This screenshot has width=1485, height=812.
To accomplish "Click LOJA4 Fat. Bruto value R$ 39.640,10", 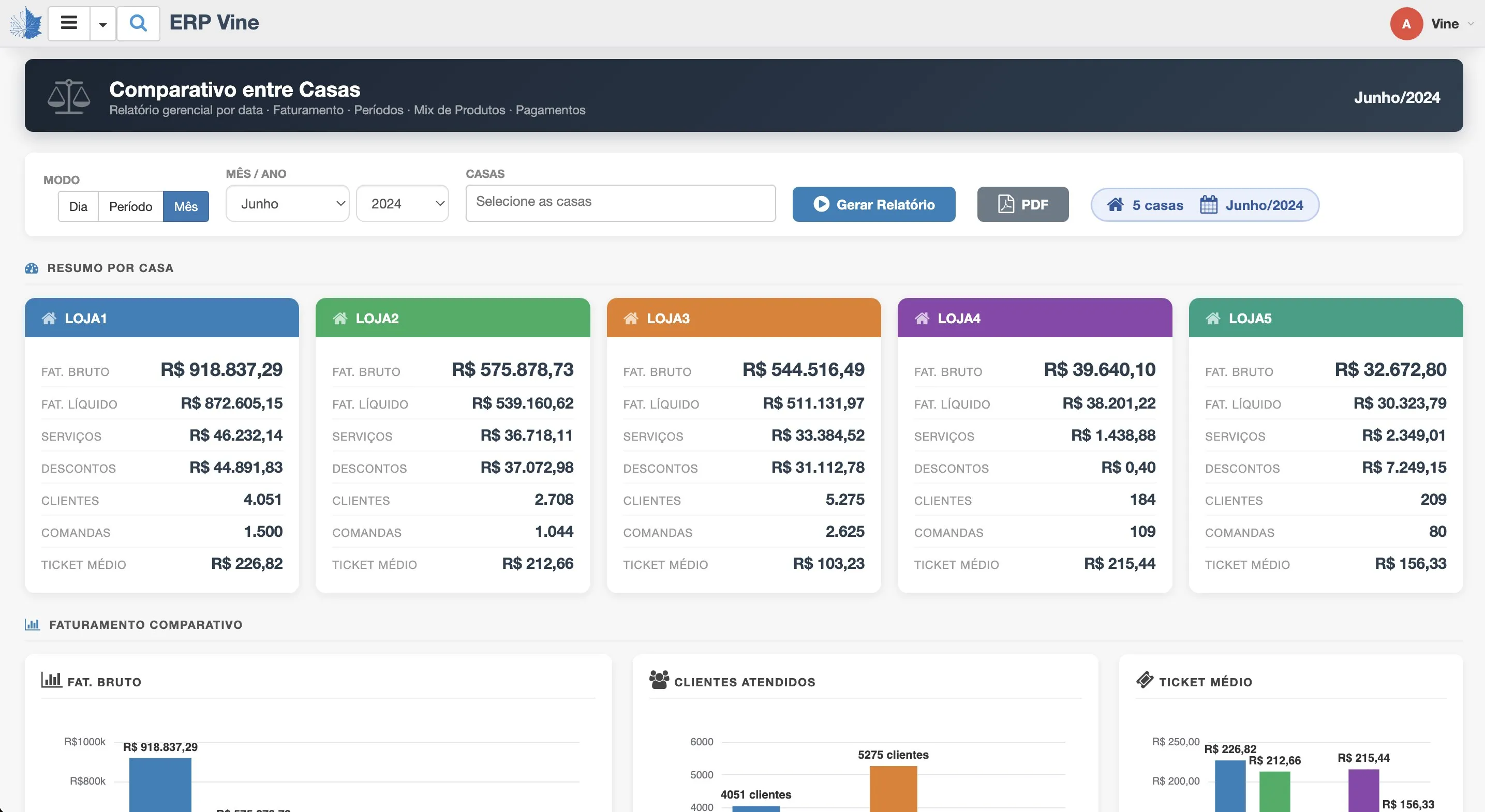I will coord(1100,369).
